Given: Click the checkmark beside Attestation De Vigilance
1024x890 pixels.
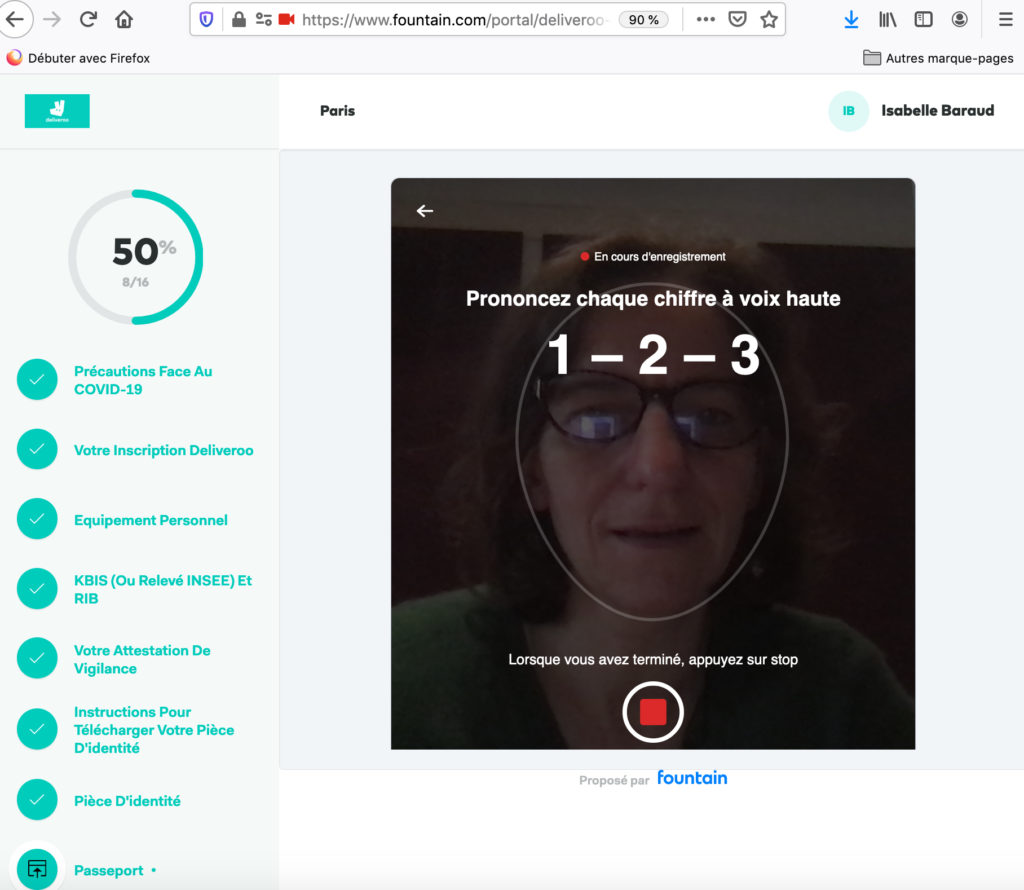Looking at the screenshot, I should [37, 658].
